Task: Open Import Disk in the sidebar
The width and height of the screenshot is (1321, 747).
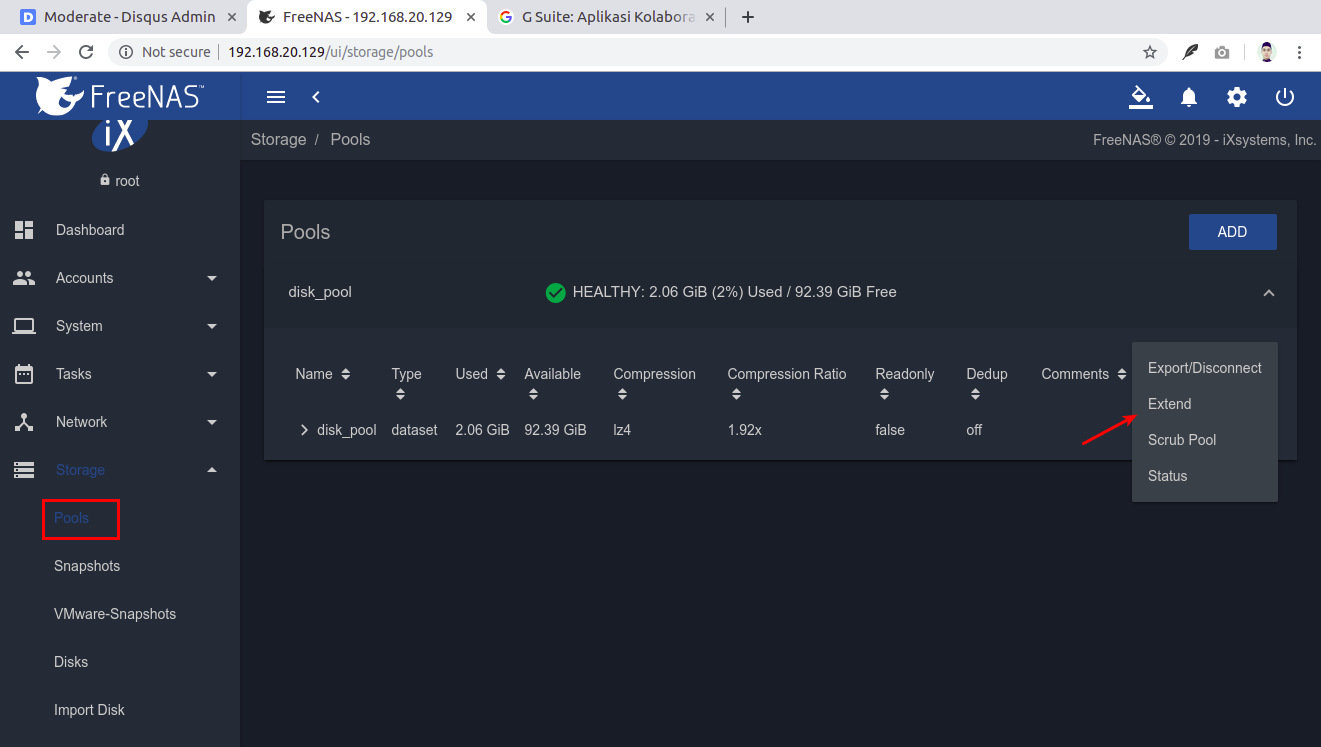Action: point(89,710)
